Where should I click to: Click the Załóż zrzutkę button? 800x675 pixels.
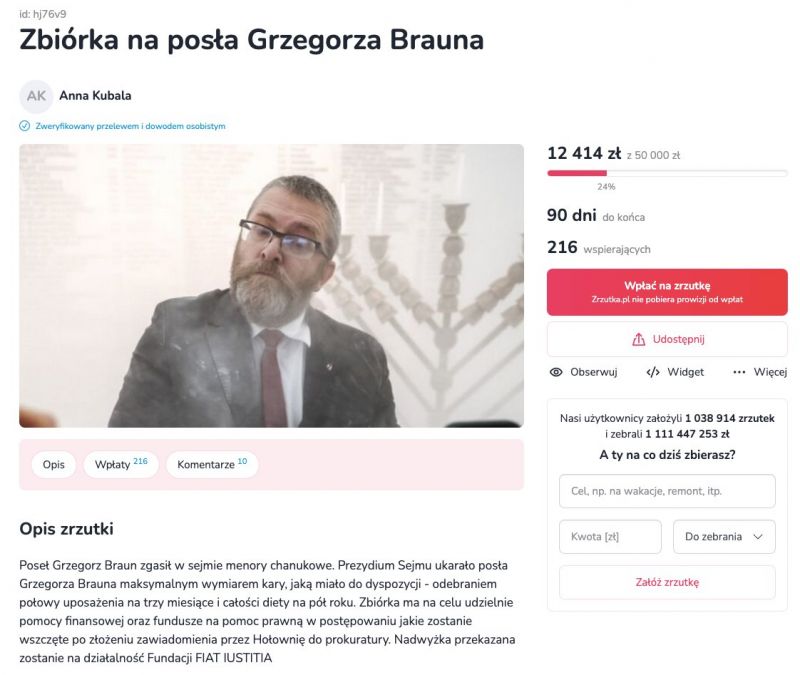(667, 582)
